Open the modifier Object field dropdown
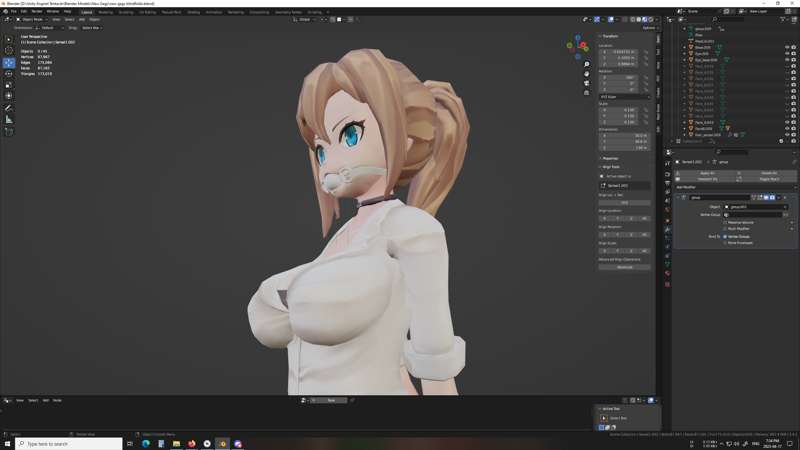Viewport: 800px width, 450px height. coord(756,207)
